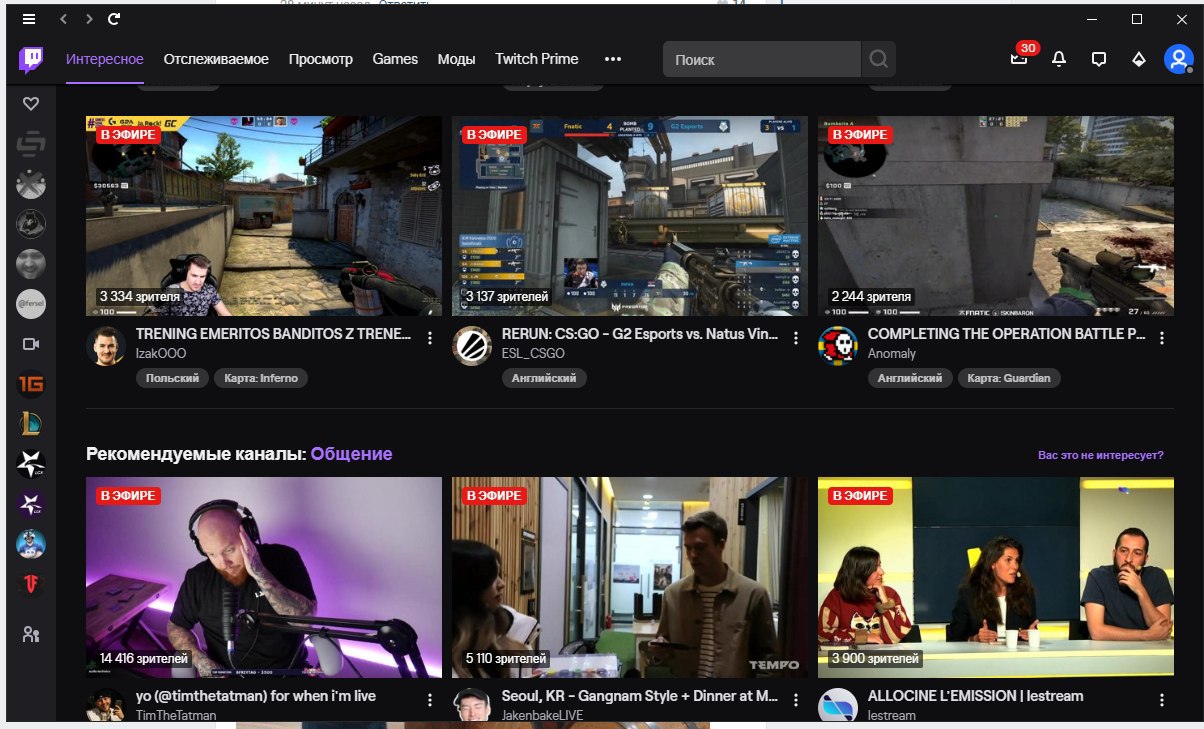Viewport: 1204px width, 729px height.
Task: Open the Моды tab
Action: click(x=456, y=59)
